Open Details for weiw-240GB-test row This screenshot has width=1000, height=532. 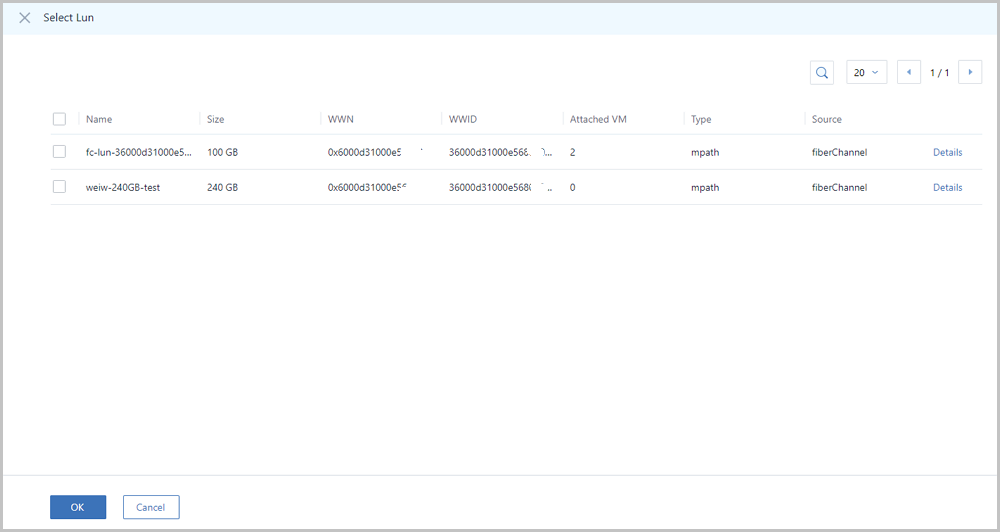tap(948, 188)
